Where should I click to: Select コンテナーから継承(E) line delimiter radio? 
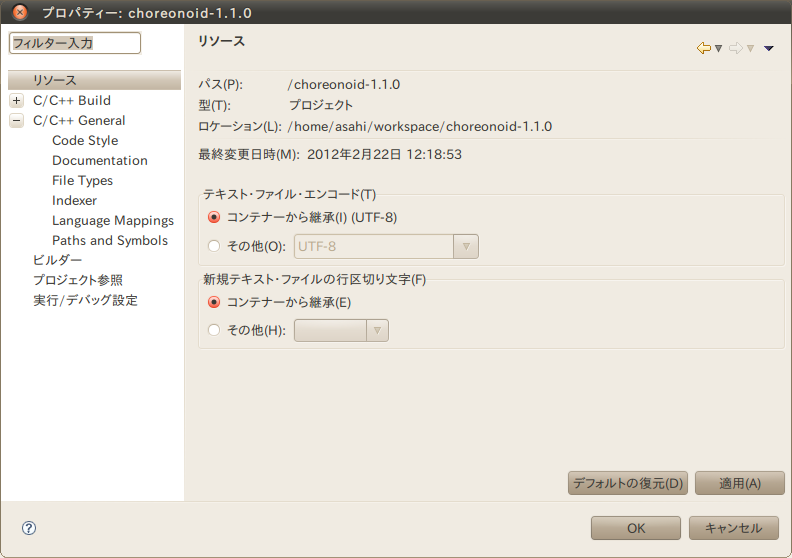click(214, 302)
